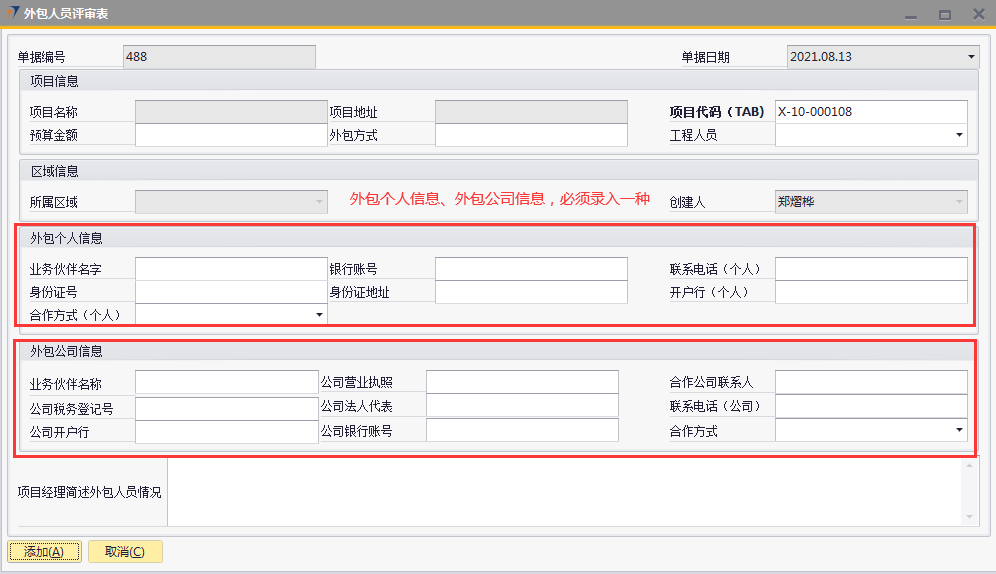Select the 业务伙伴名字 input field
Viewport: 996px width, 574px height.
click(x=231, y=269)
